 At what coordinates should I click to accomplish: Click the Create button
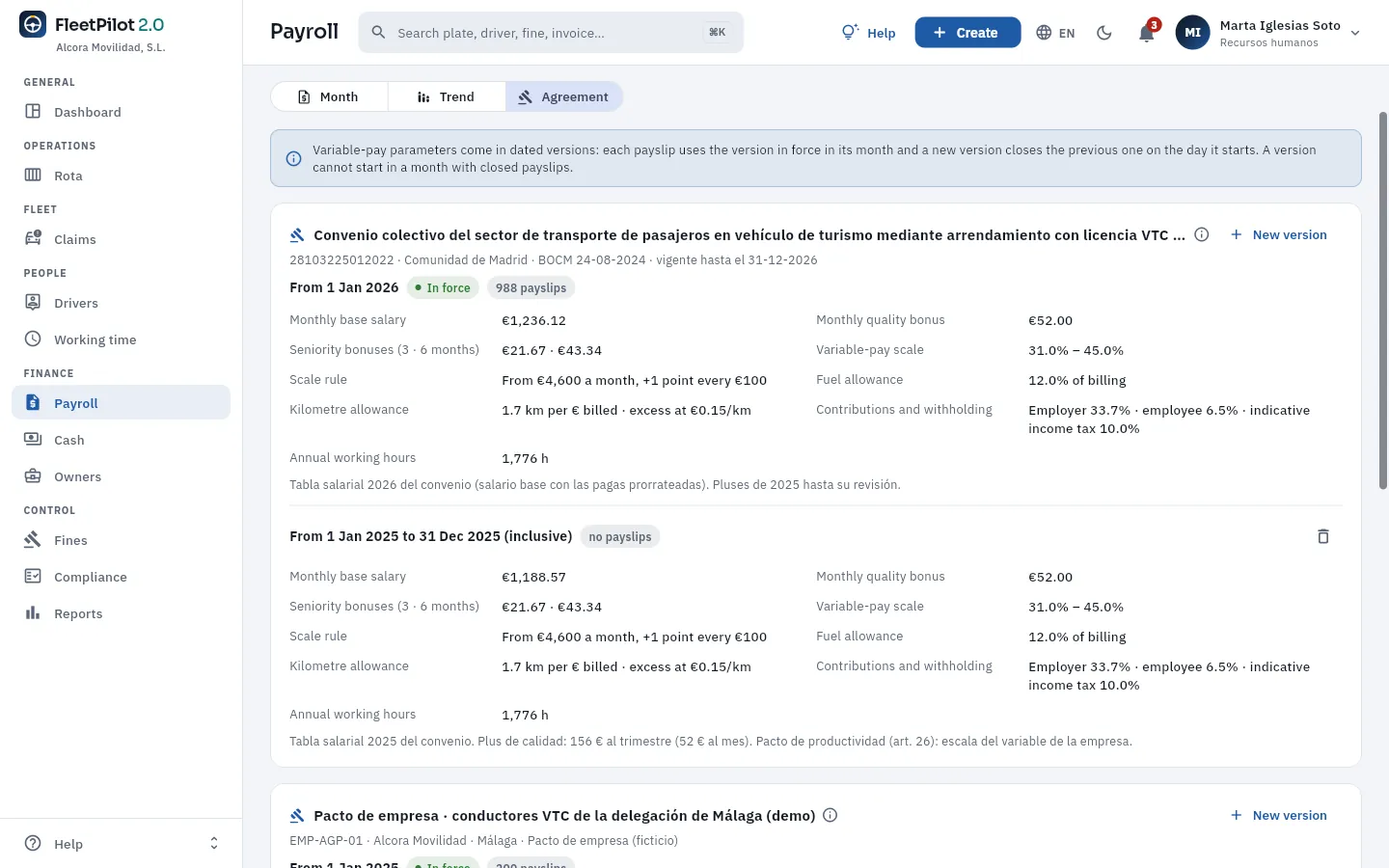click(x=967, y=33)
